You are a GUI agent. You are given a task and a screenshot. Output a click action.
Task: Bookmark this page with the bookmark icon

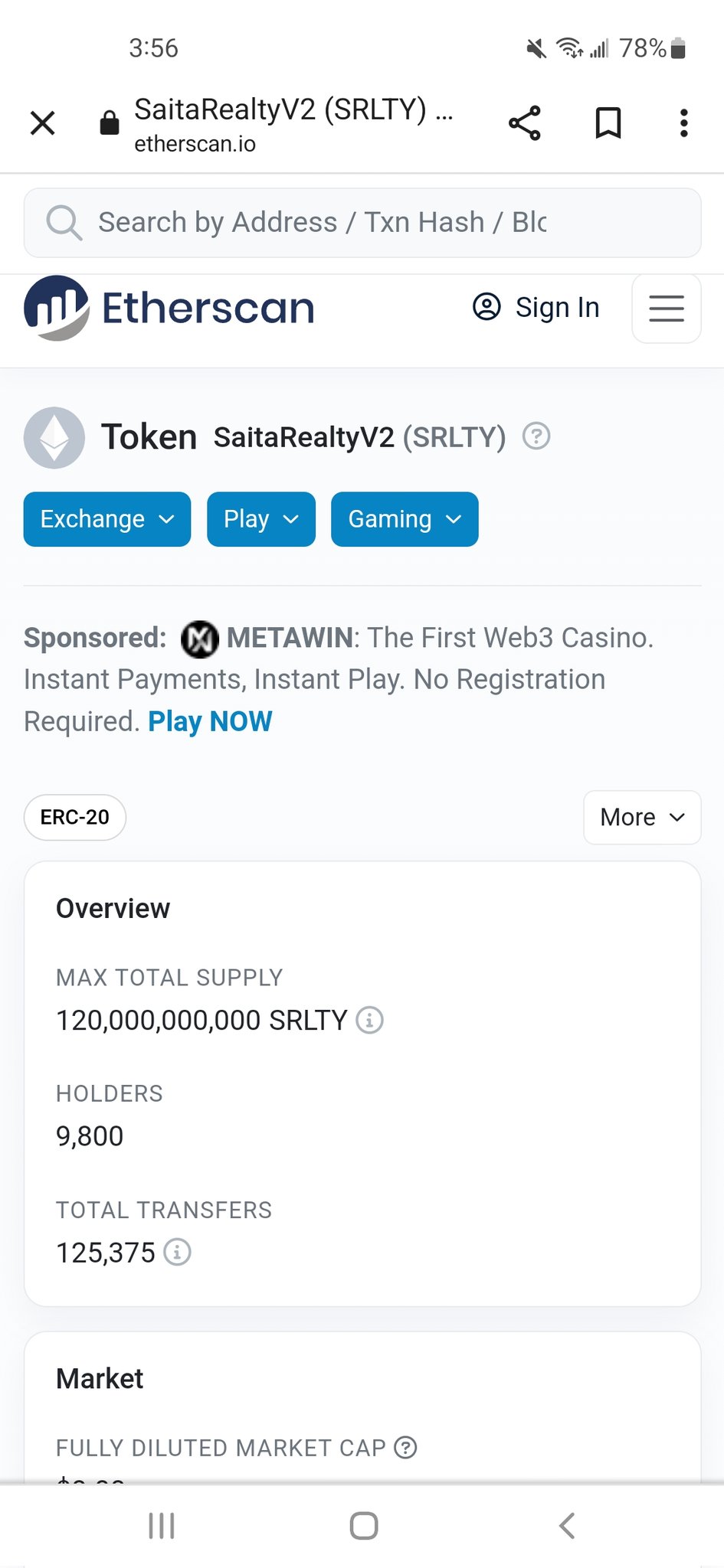(608, 123)
